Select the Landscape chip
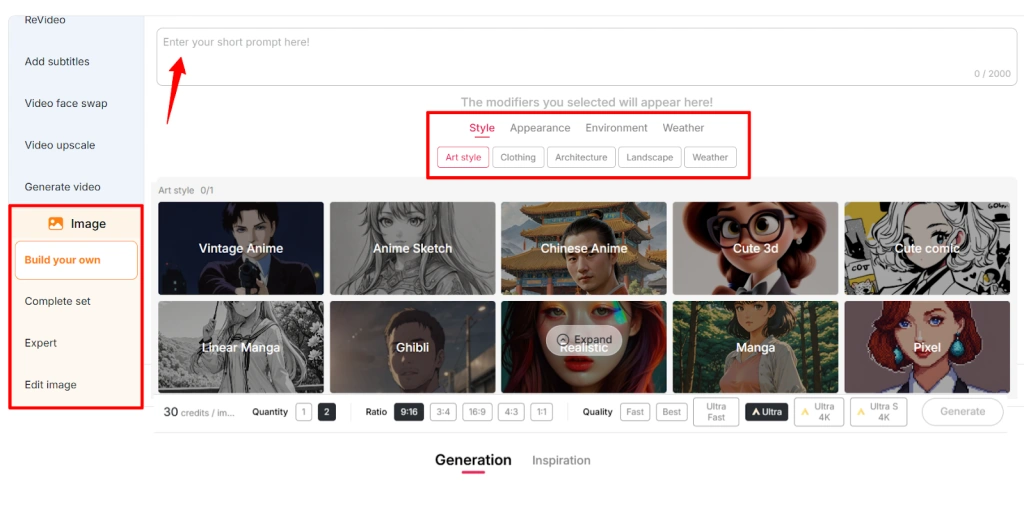The image size is (1024, 506). [650, 157]
